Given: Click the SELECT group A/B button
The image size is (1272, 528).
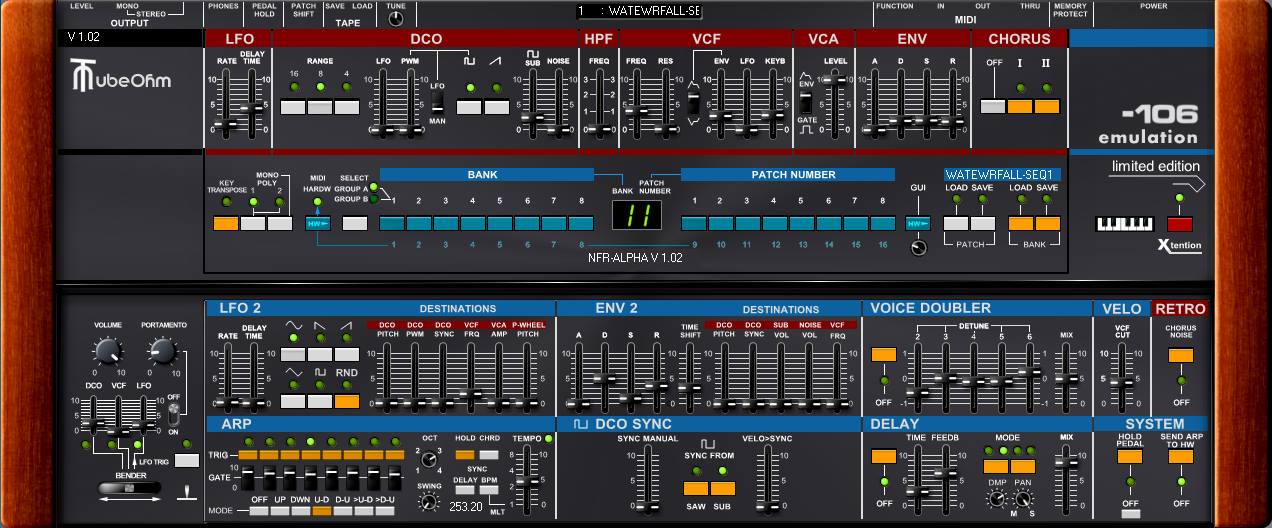Looking at the screenshot, I should (x=354, y=223).
